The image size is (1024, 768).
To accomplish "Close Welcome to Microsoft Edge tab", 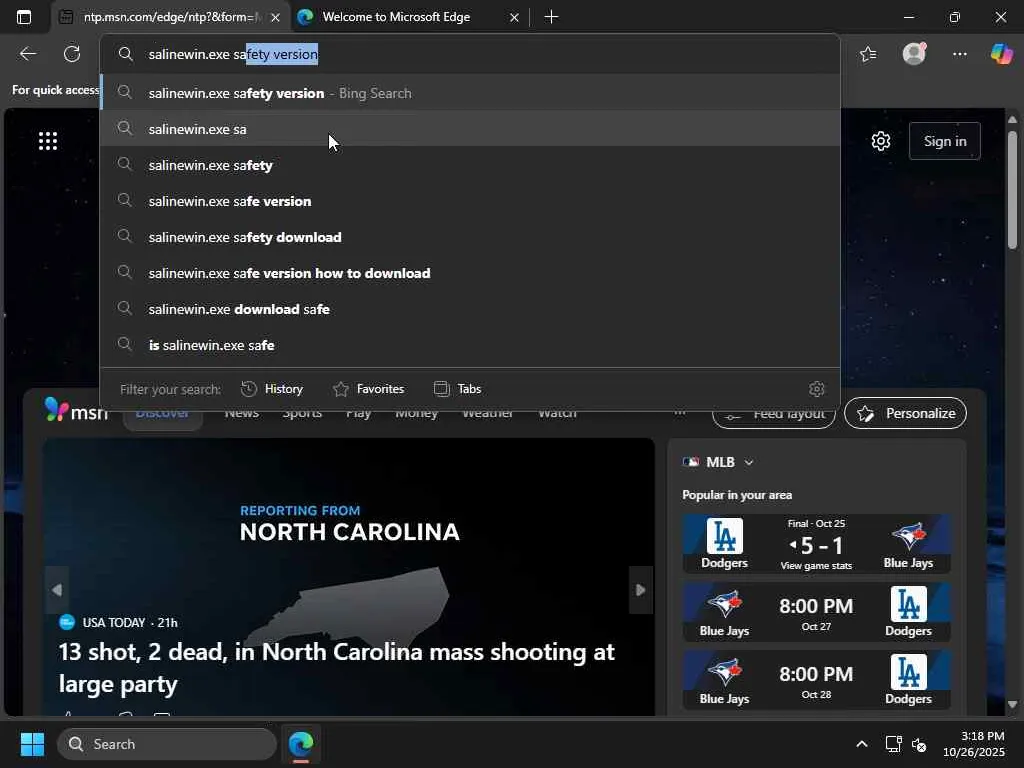I will point(515,18).
